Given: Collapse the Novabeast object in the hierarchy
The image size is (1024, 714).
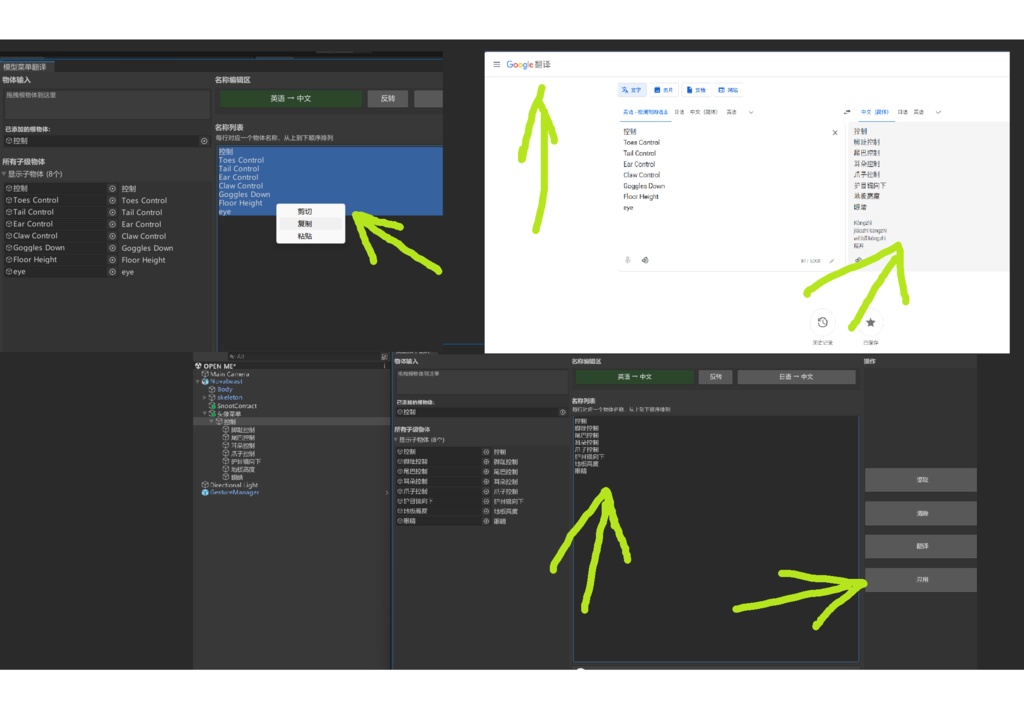Looking at the screenshot, I should coord(197,382).
